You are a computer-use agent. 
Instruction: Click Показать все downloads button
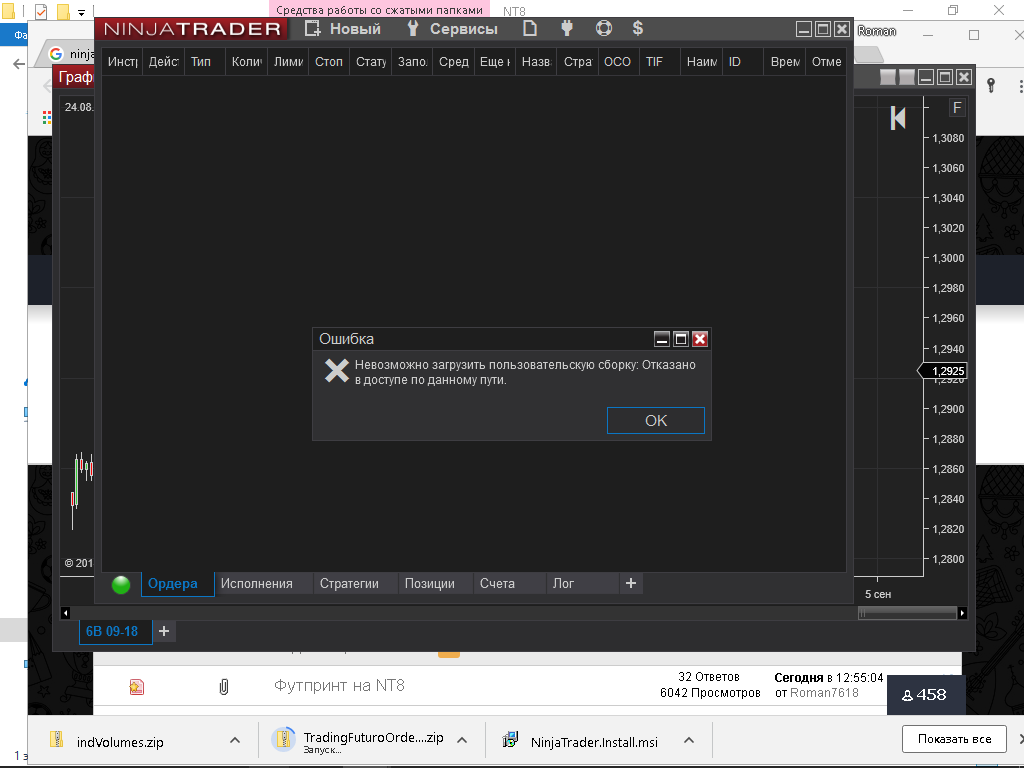click(x=954, y=739)
